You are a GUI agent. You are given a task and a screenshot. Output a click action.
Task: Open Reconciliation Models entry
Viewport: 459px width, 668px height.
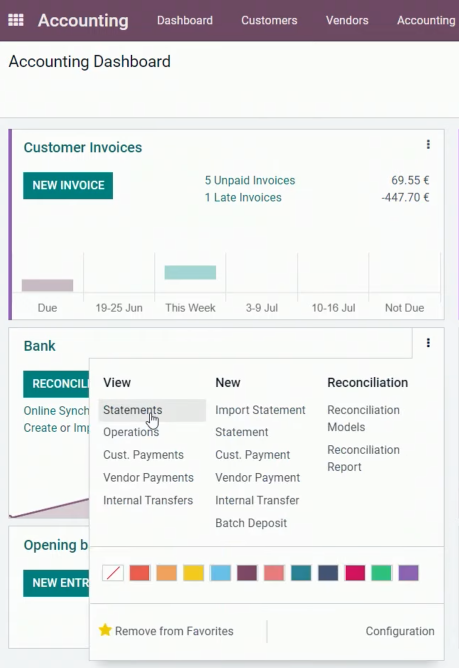pyautogui.click(x=364, y=418)
